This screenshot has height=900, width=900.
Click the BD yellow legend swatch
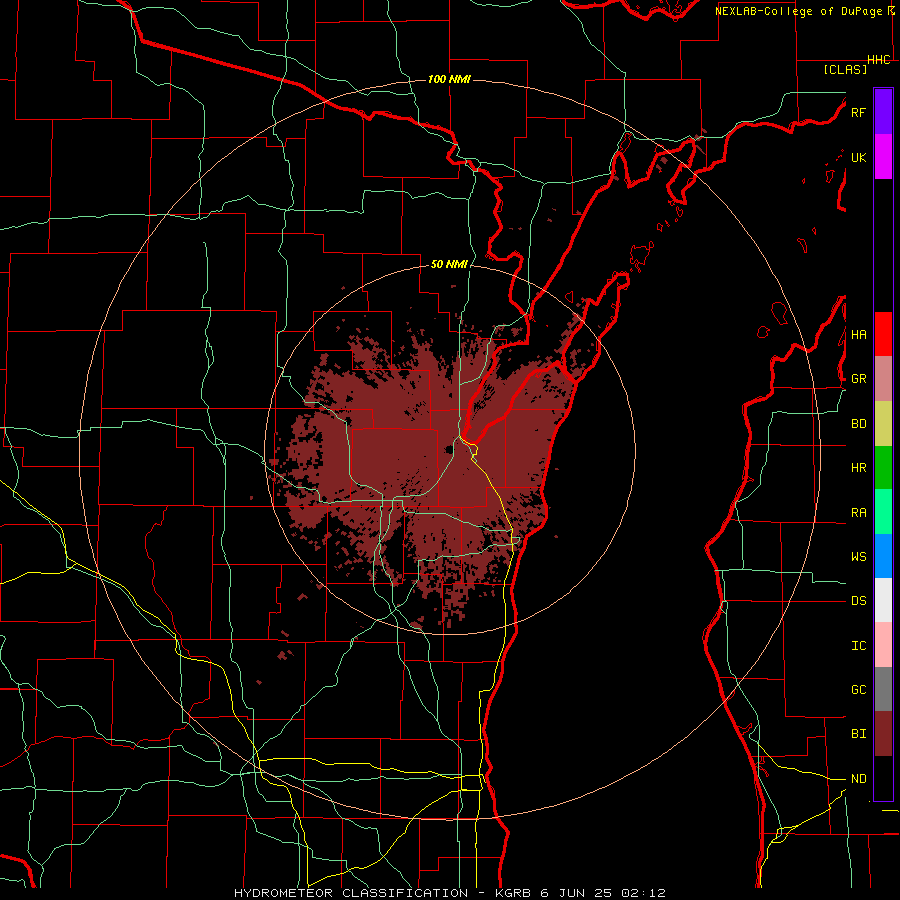coord(883,423)
